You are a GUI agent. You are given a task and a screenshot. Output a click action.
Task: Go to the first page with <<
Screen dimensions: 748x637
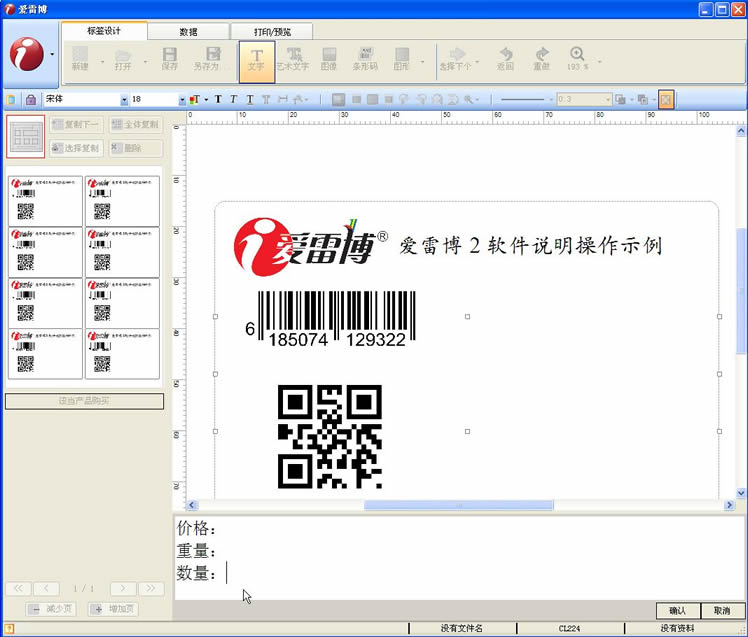click(19, 588)
